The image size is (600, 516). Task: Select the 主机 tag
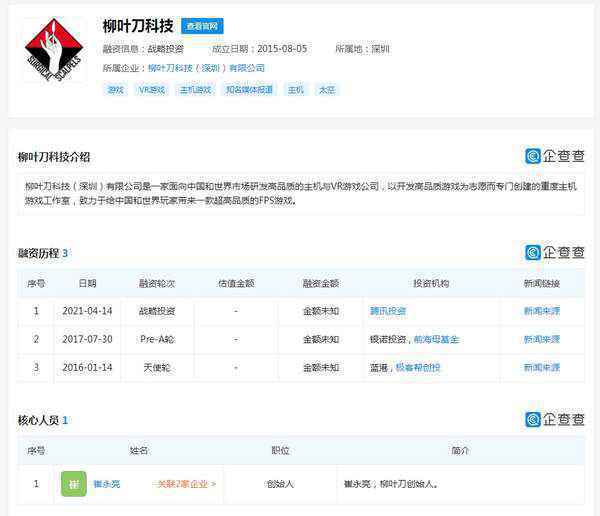click(x=295, y=90)
